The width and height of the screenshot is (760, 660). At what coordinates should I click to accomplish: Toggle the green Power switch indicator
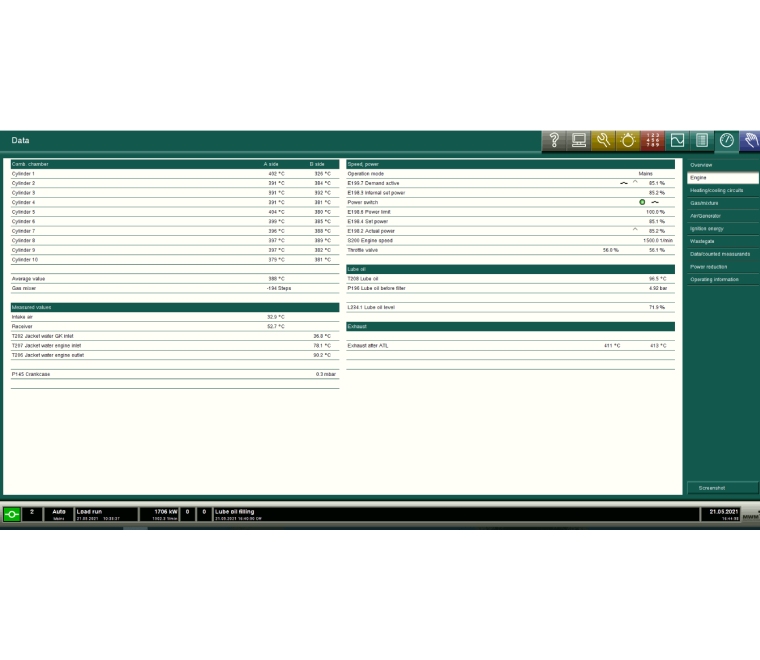(x=642, y=202)
